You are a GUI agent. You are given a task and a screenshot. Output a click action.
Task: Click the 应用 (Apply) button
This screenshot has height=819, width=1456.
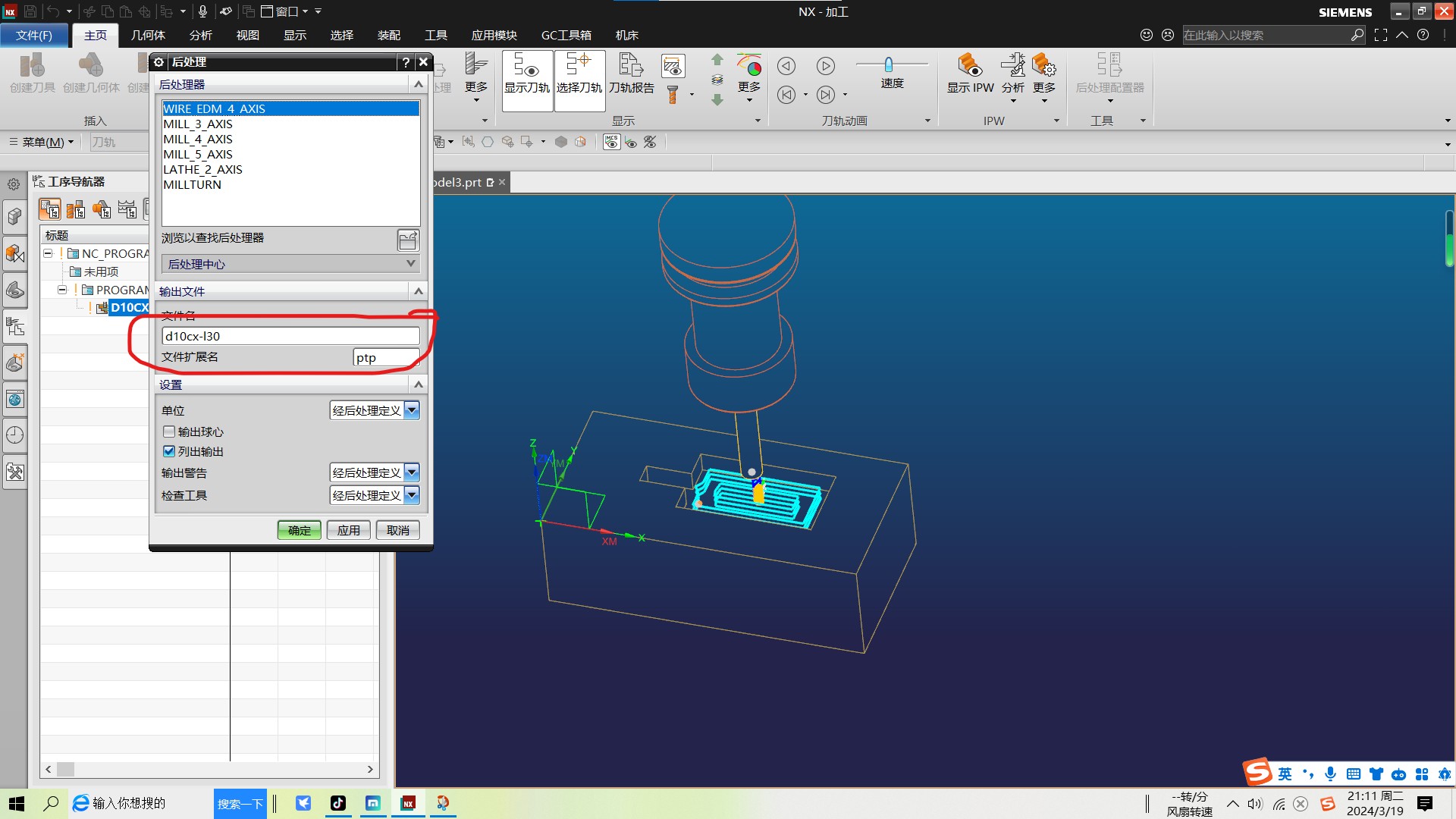pyautogui.click(x=348, y=530)
